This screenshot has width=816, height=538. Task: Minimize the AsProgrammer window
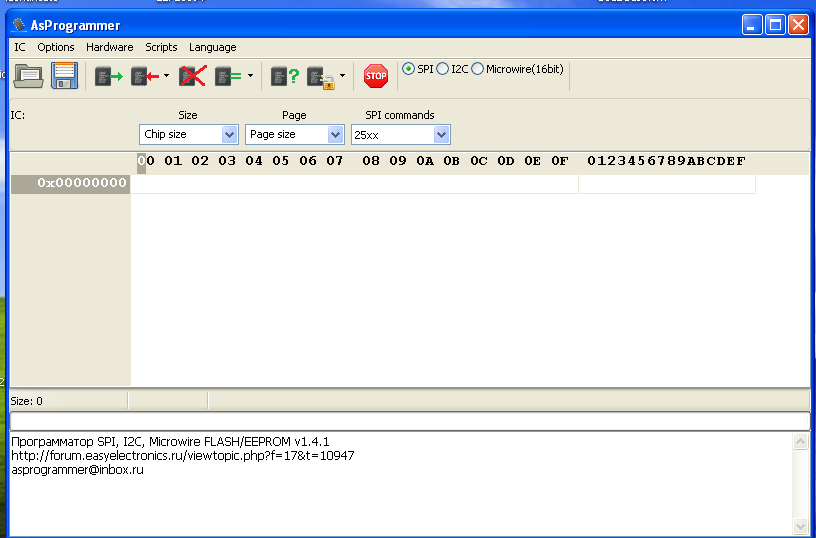click(752, 24)
